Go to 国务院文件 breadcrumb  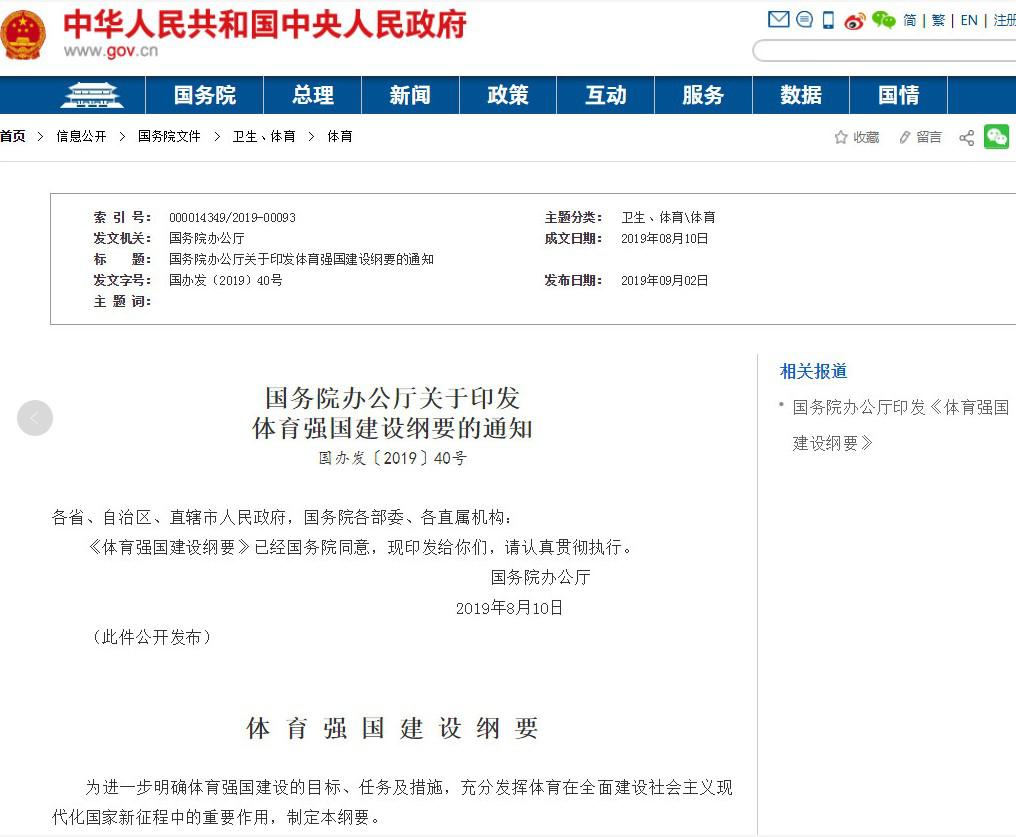click(x=169, y=136)
